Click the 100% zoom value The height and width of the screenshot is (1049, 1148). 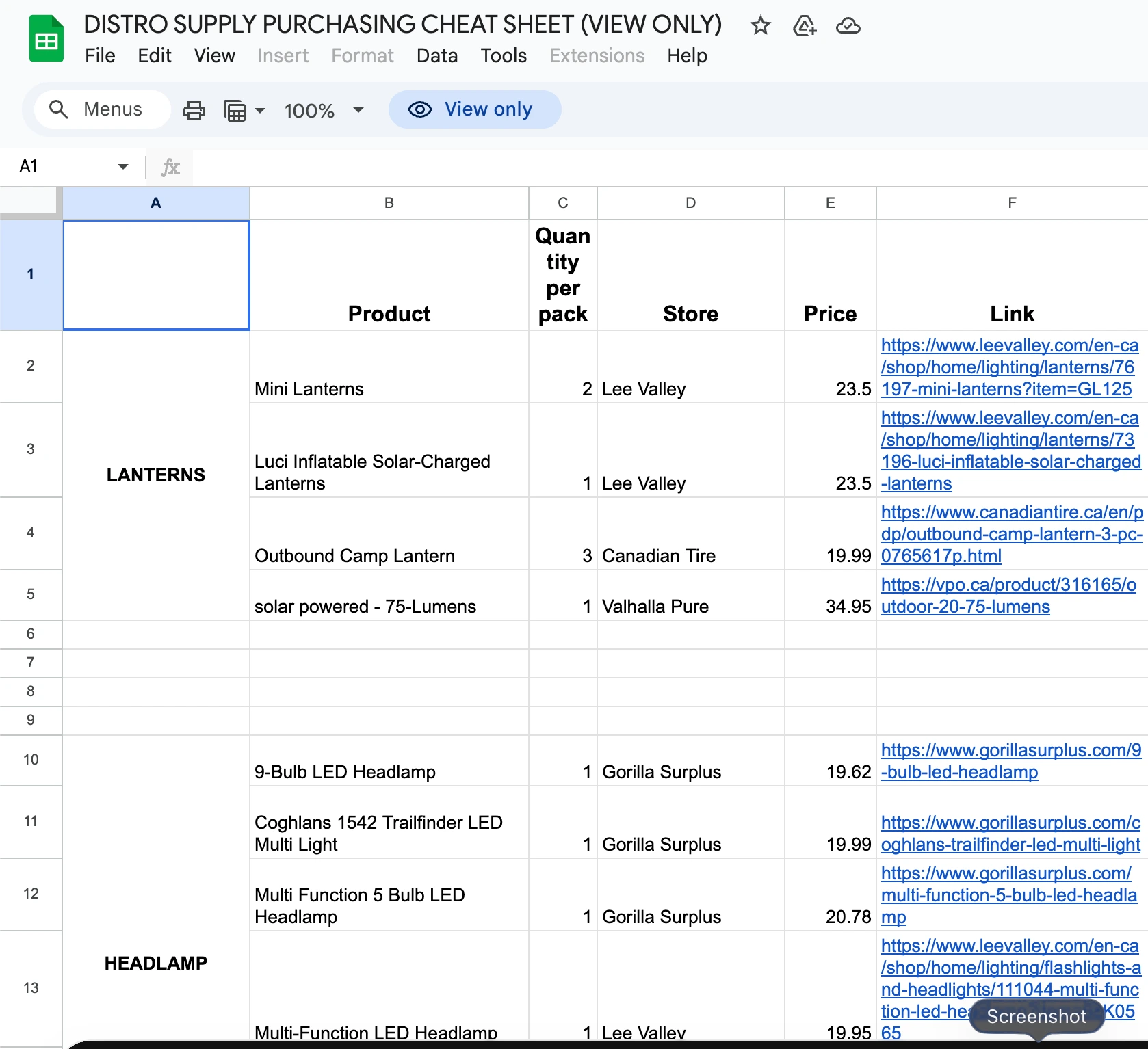click(309, 111)
